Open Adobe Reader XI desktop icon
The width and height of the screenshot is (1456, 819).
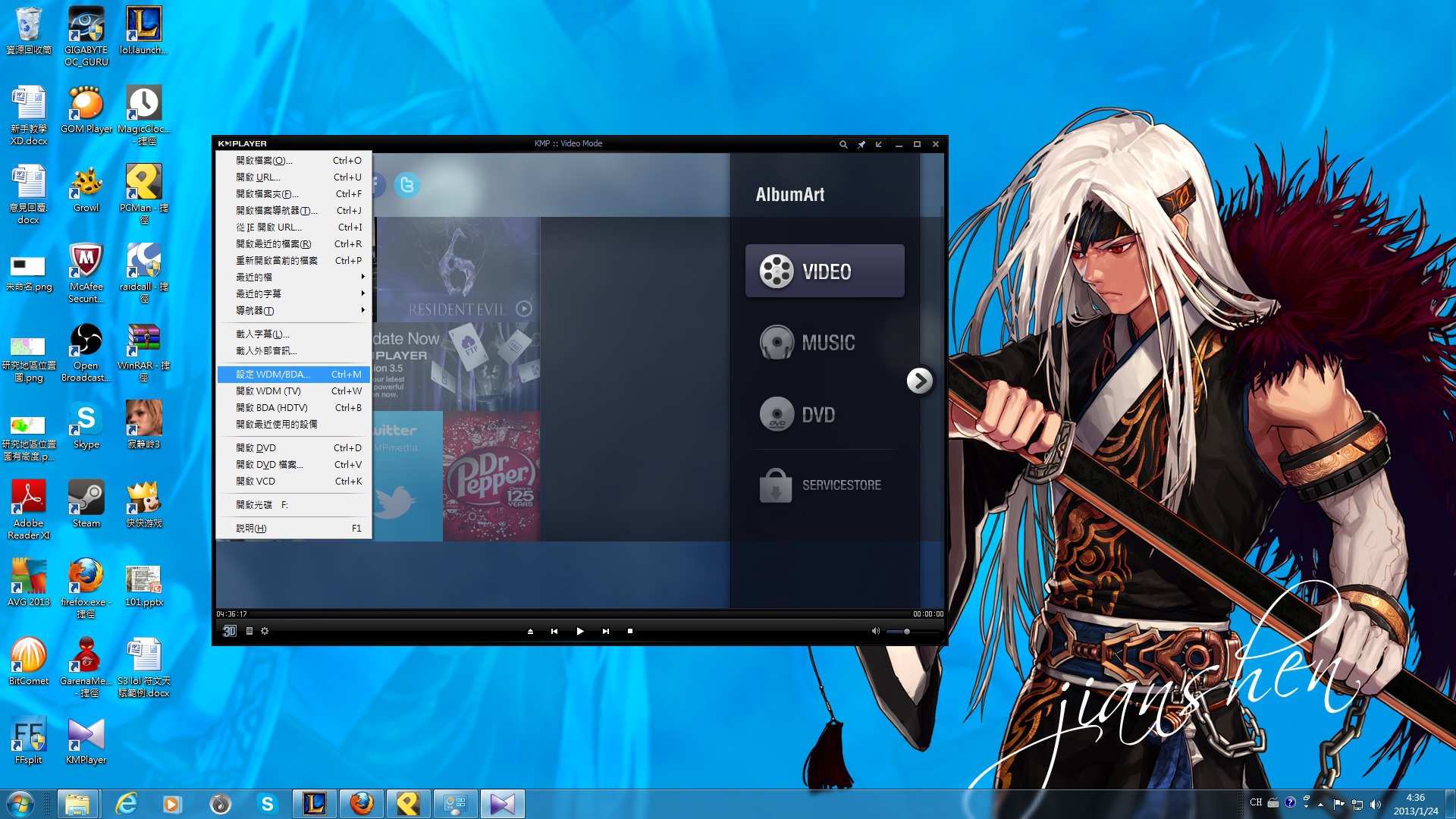point(29,510)
